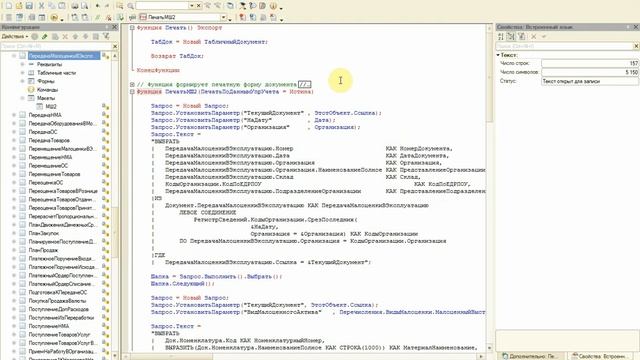
Task: Click Число строк value field
Action: tap(590, 63)
